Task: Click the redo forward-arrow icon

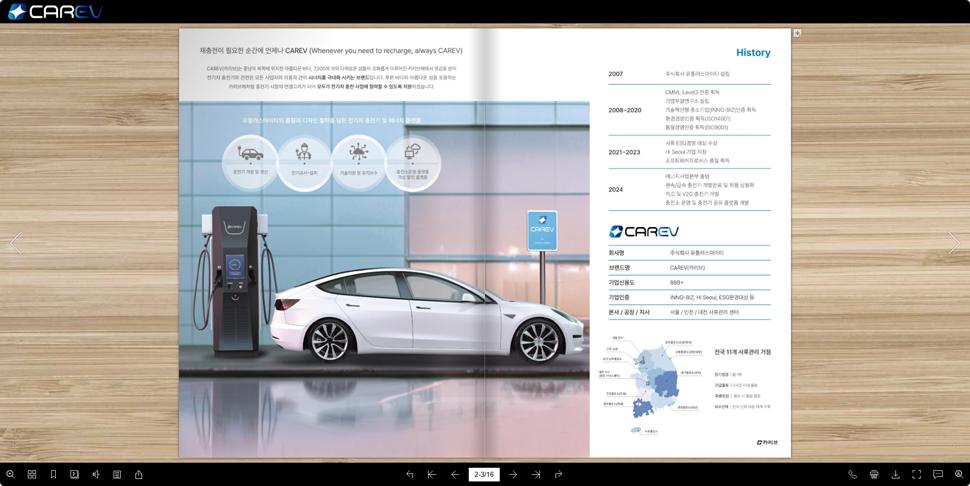Action: [x=558, y=475]
